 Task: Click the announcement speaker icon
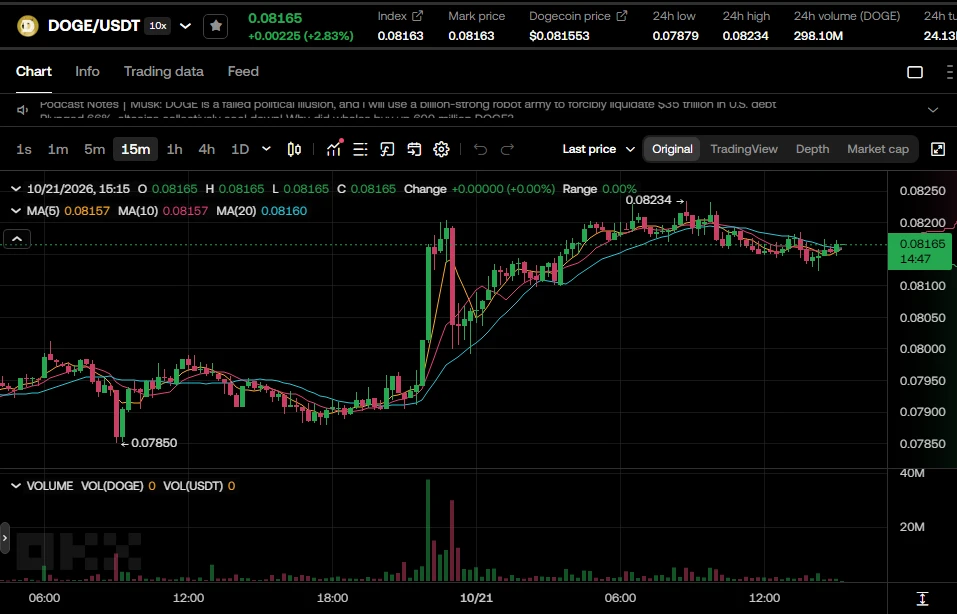pos(23,110)
